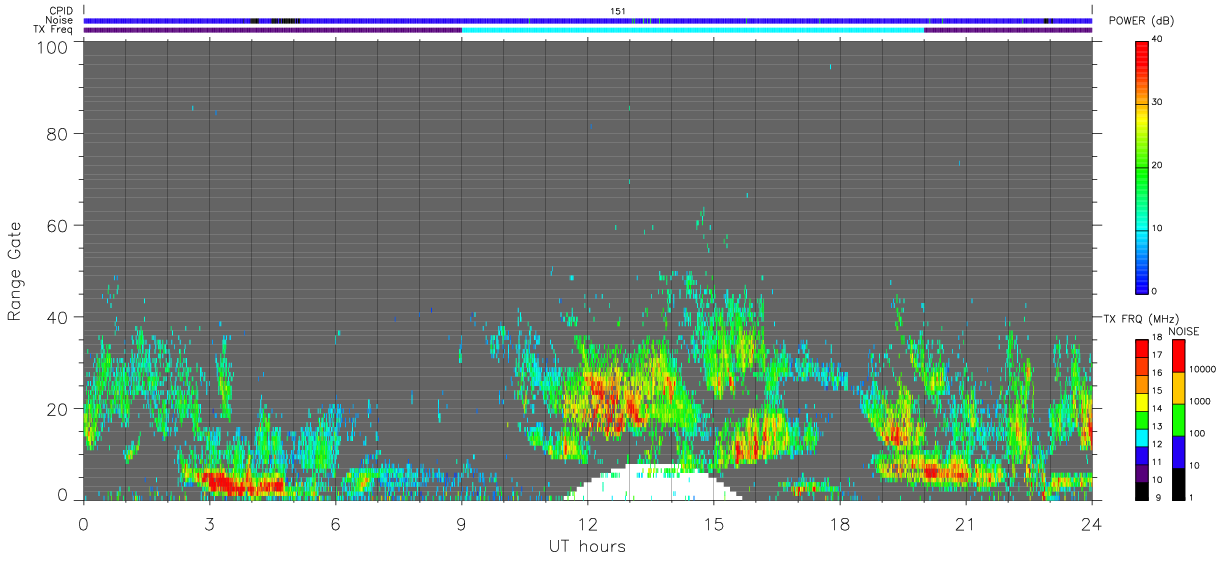Select the 12 mark on the UT hours axis

[588, 523]
